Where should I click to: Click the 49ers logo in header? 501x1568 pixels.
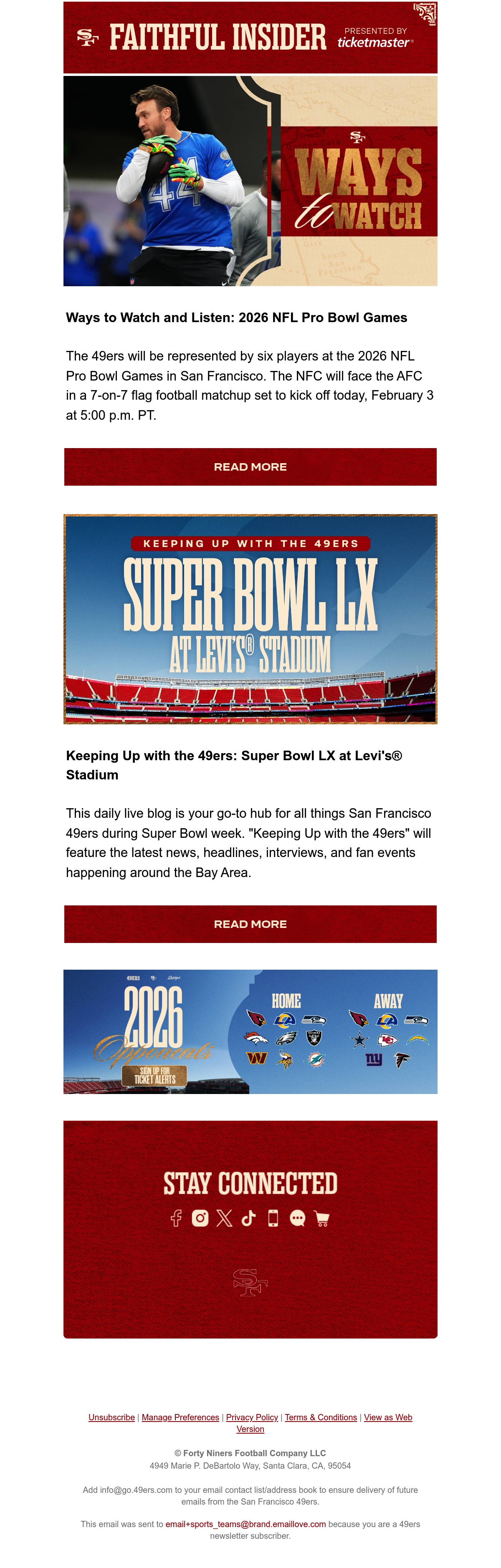pyautogui.click(x=88, y=38)
